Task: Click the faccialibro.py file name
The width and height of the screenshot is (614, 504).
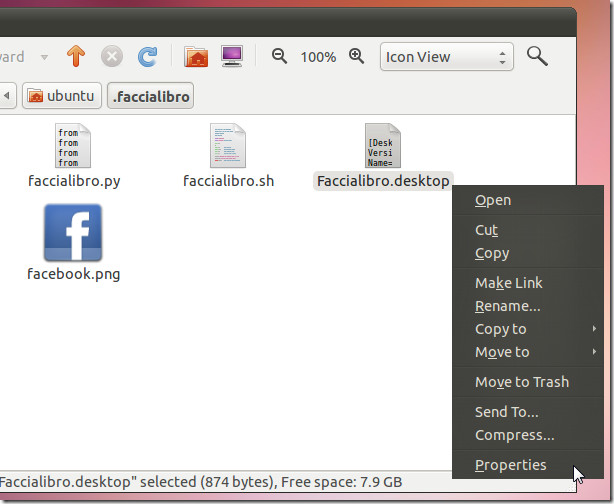Action: tap(74, 181)
